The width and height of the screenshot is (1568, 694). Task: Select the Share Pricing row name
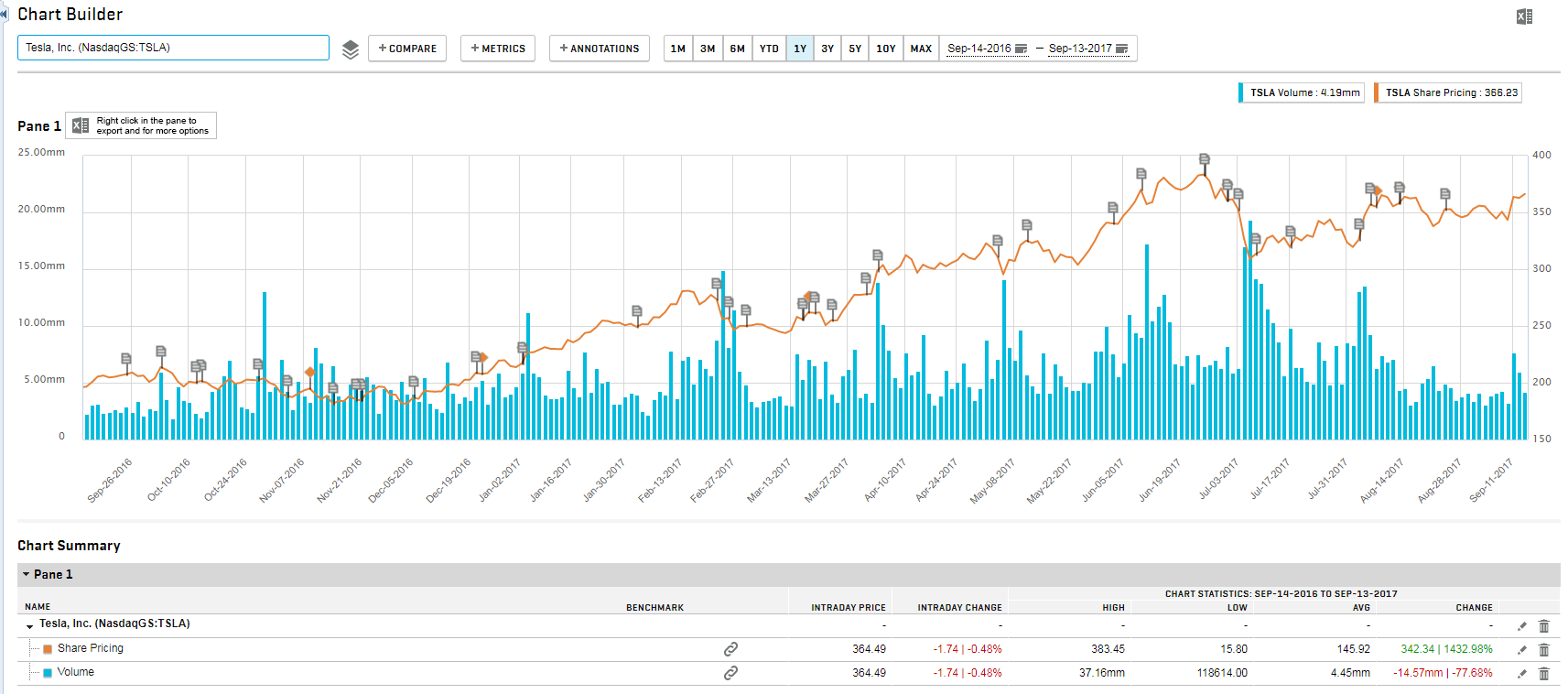(x=90, y=648)
